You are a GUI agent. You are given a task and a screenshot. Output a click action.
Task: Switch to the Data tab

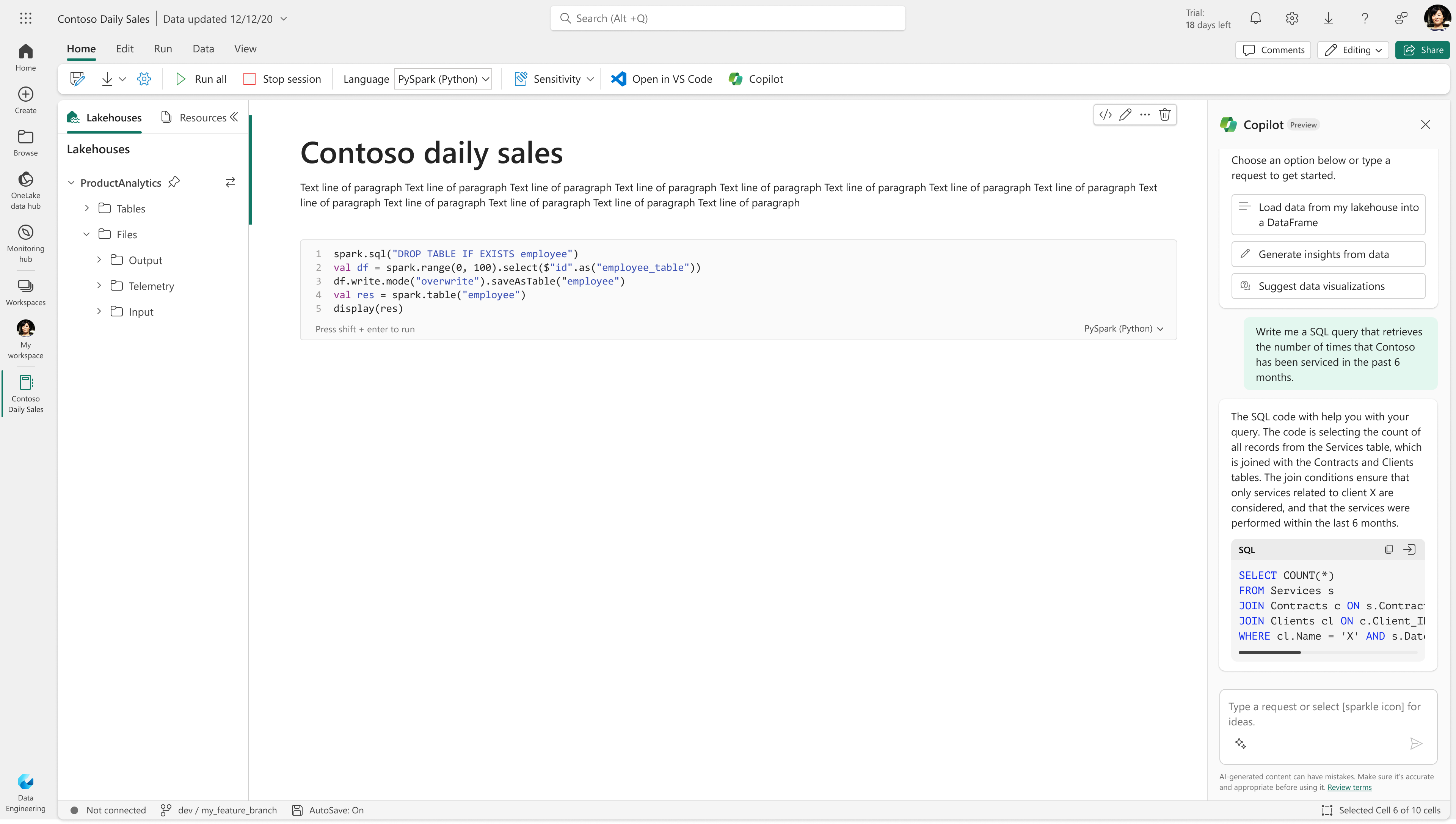203,49
